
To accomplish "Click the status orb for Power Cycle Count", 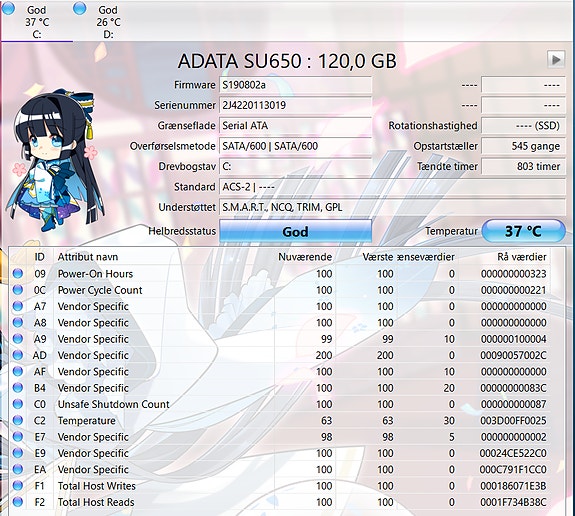I will click(18, 290).
